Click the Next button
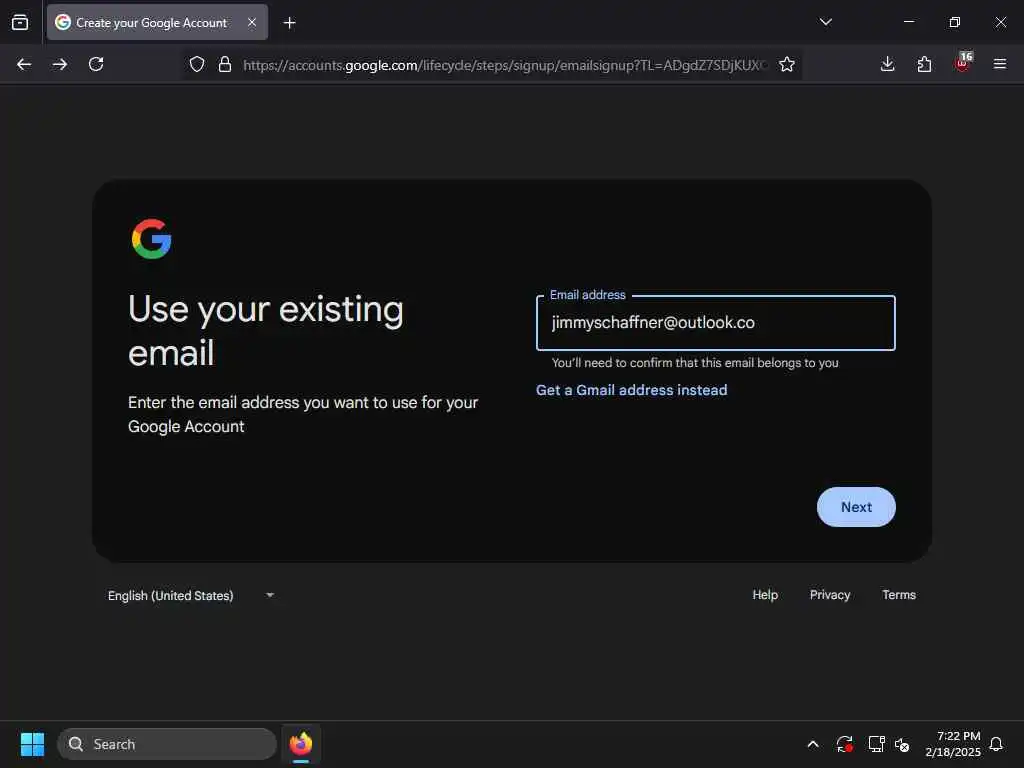The height and width of the screenshot is (768, 1024). pos(856,507)
